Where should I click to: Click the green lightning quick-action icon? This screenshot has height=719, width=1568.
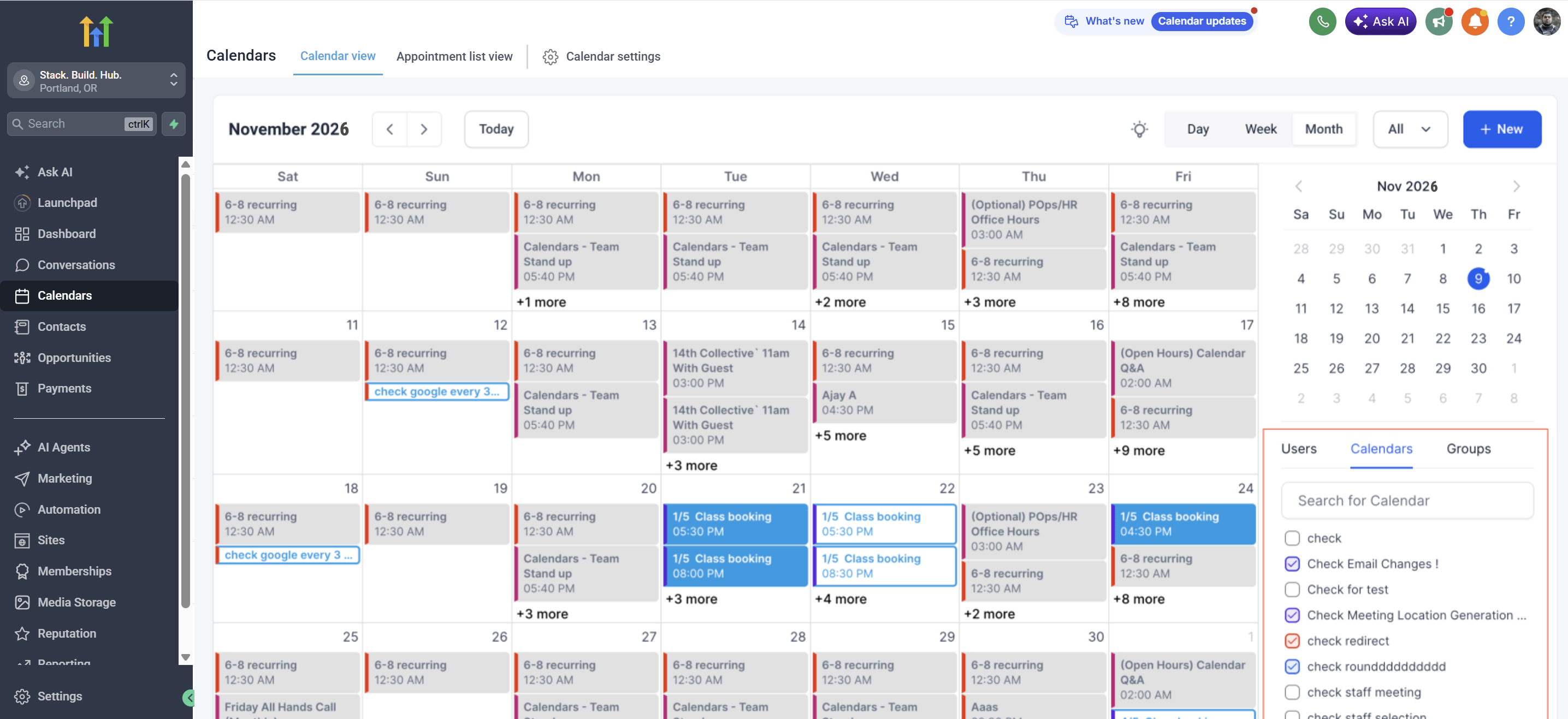174,124
